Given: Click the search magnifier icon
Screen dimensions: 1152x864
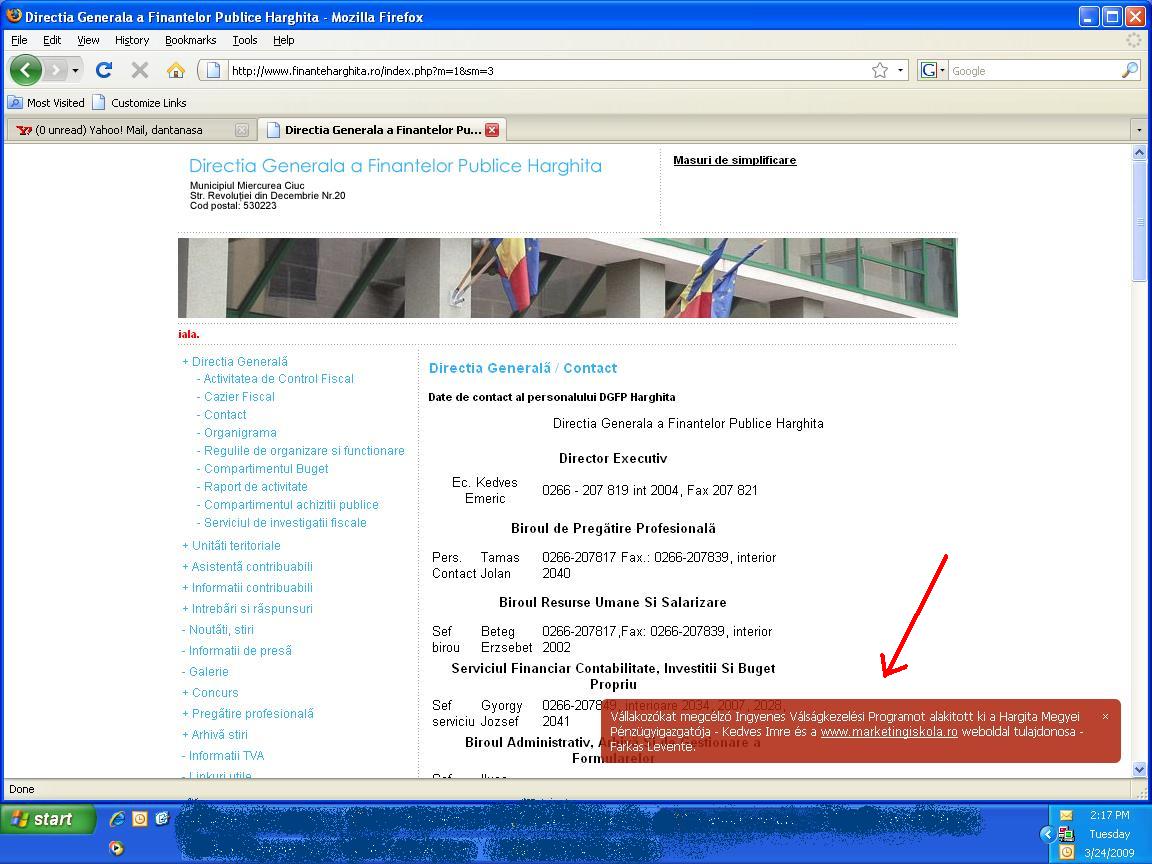Looking at the screenshot, I should (1130, 71).
